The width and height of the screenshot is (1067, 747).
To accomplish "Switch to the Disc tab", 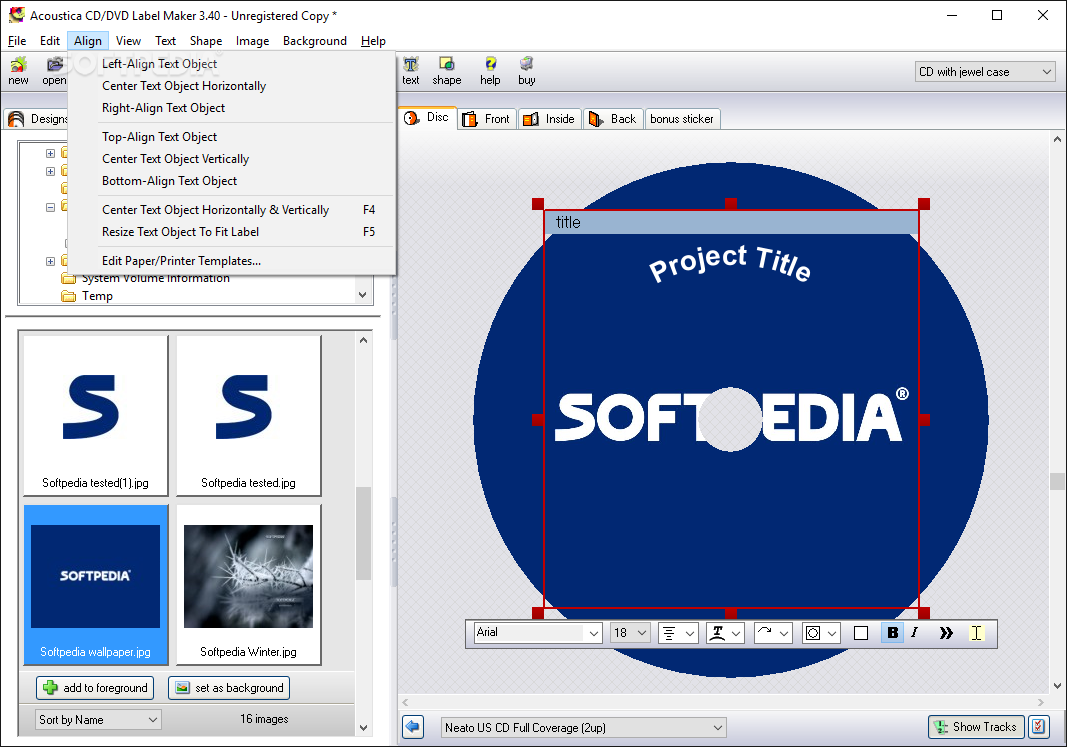I will 427,118.
